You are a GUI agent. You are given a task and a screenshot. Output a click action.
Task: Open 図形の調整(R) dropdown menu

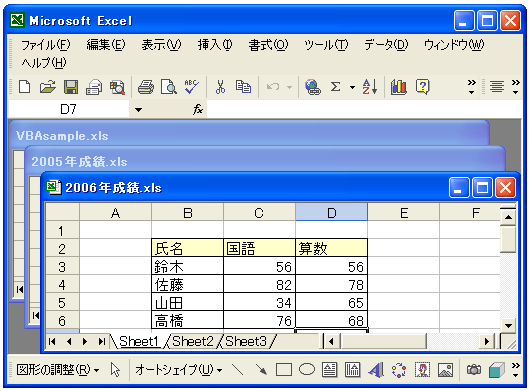[58, 370]
